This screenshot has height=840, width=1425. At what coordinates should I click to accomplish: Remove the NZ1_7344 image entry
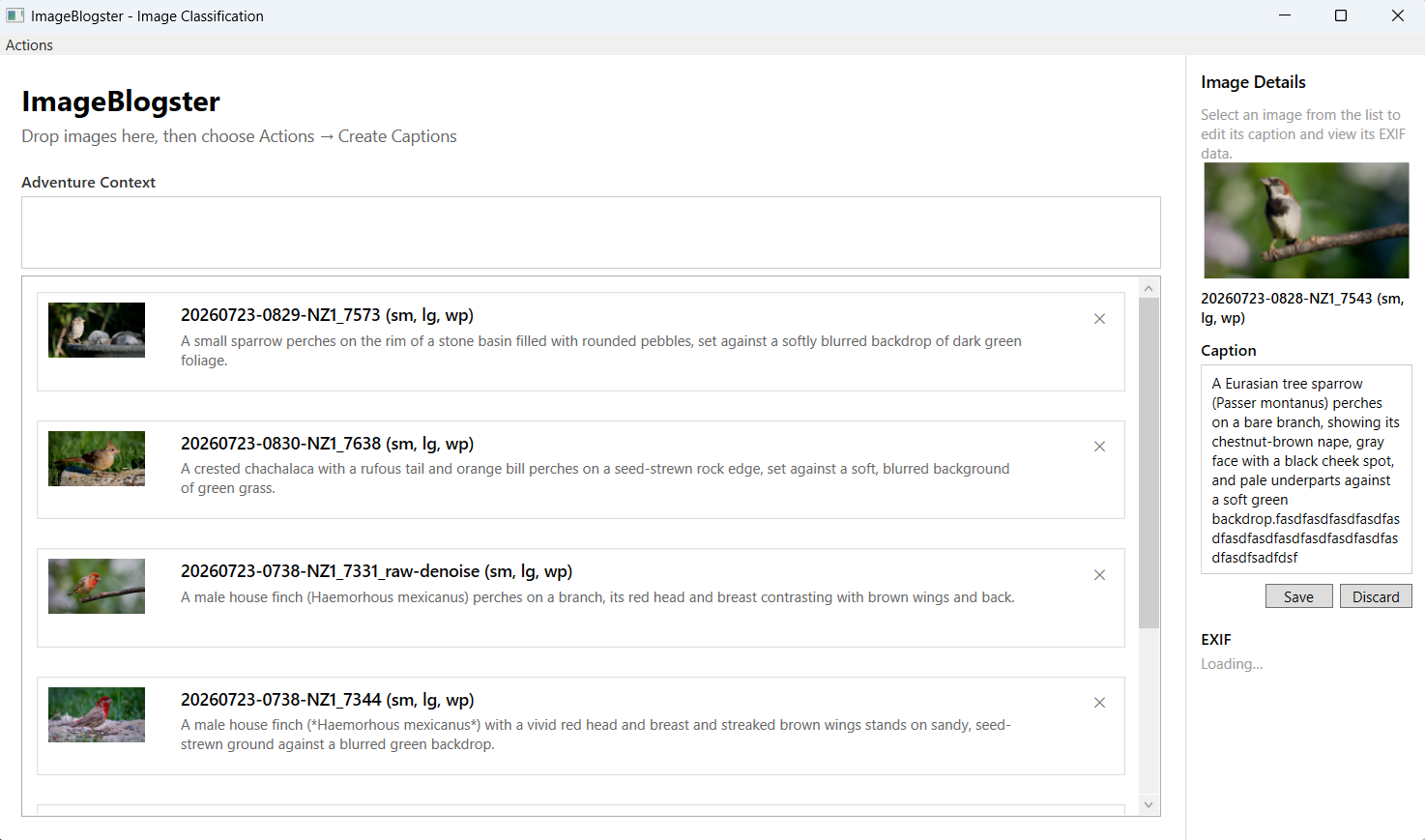[x=1099, y=703]
